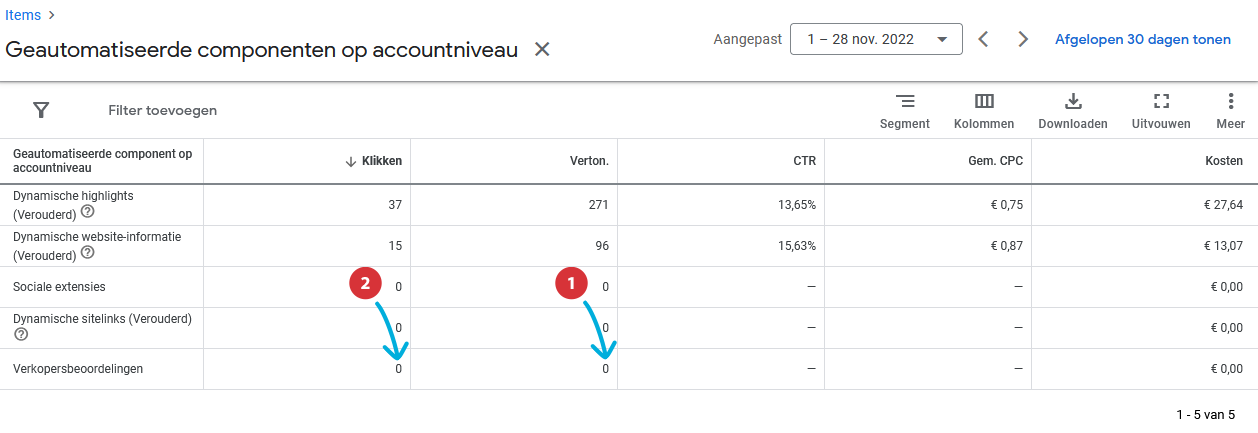Close the Geautomatiseerde componenten view

point(542,49)
